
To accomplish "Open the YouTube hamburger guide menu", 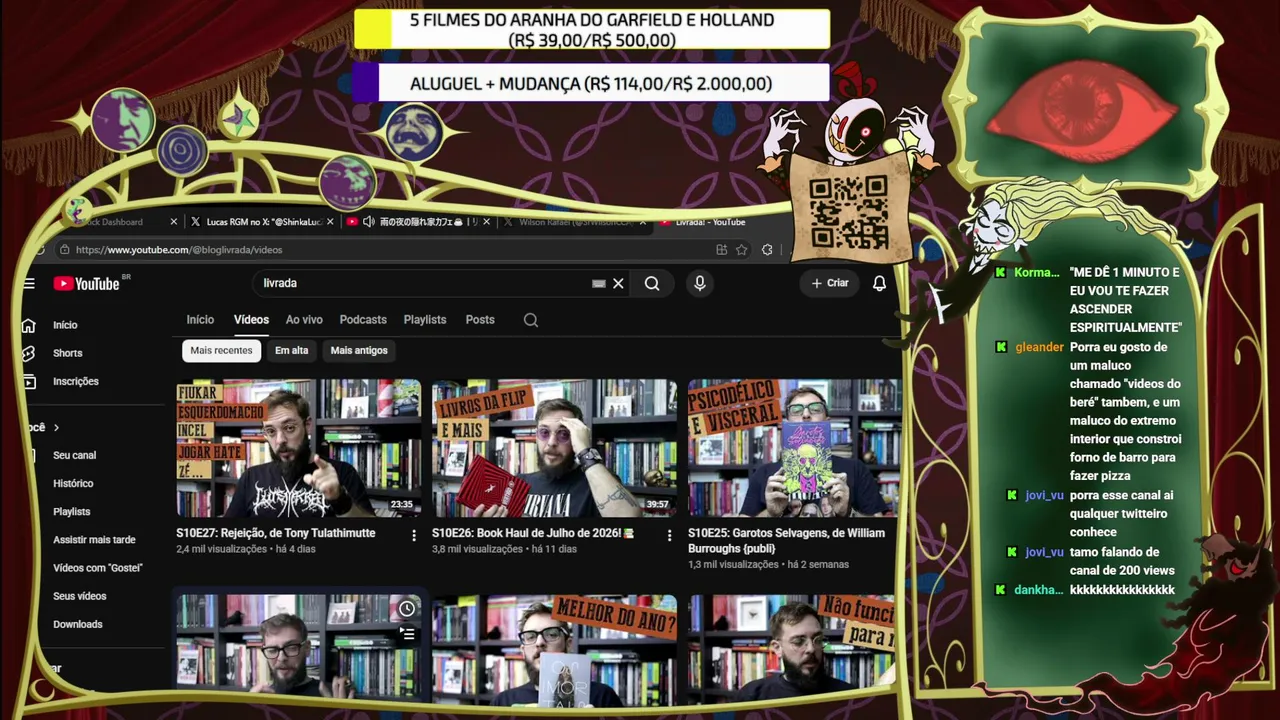I will (x=29, y=284).
